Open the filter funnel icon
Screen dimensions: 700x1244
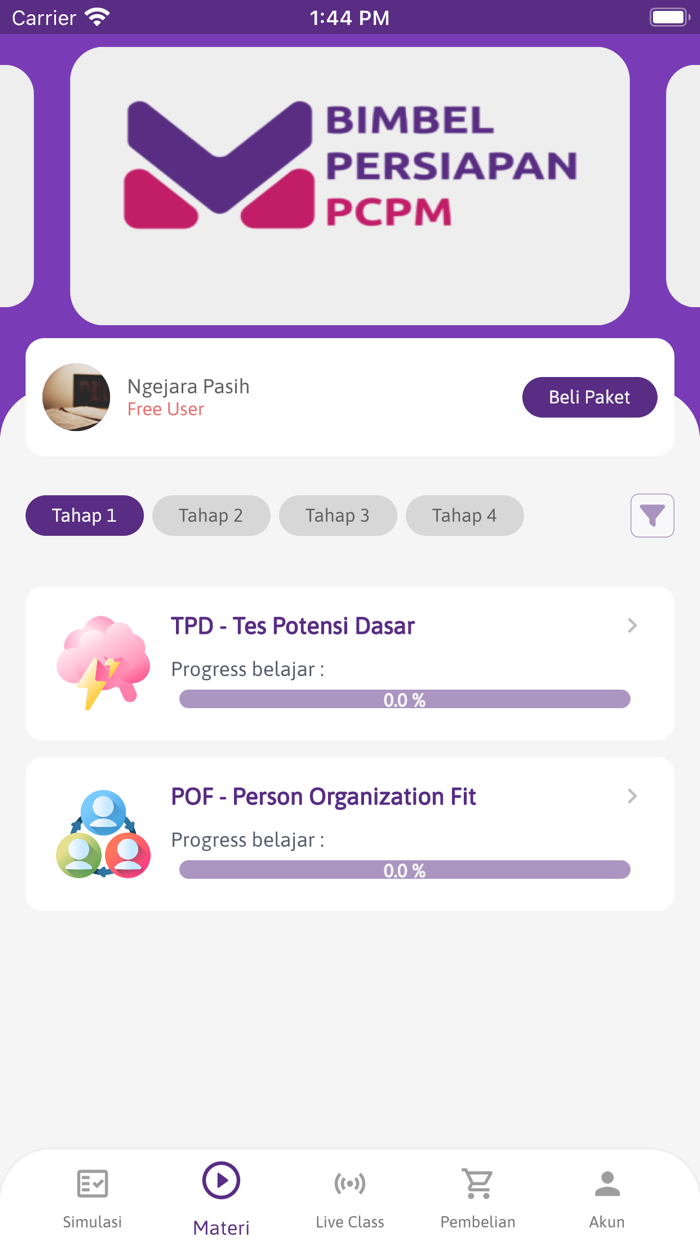pos(652,515)
